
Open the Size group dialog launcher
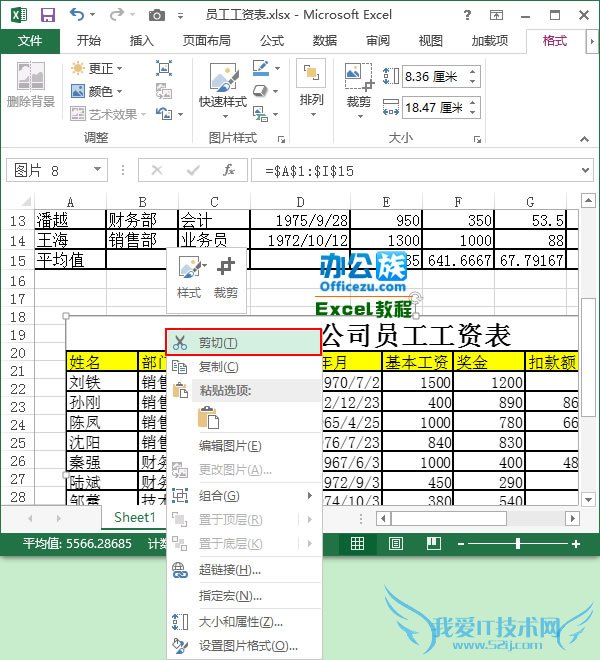(x=477, y=139)
